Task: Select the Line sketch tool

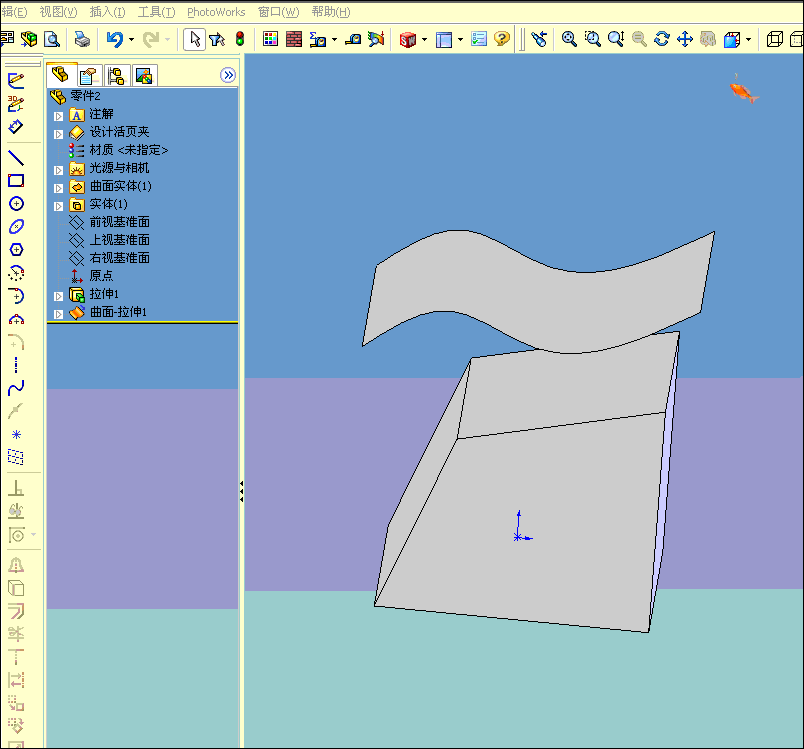Action: click(16, 158)
